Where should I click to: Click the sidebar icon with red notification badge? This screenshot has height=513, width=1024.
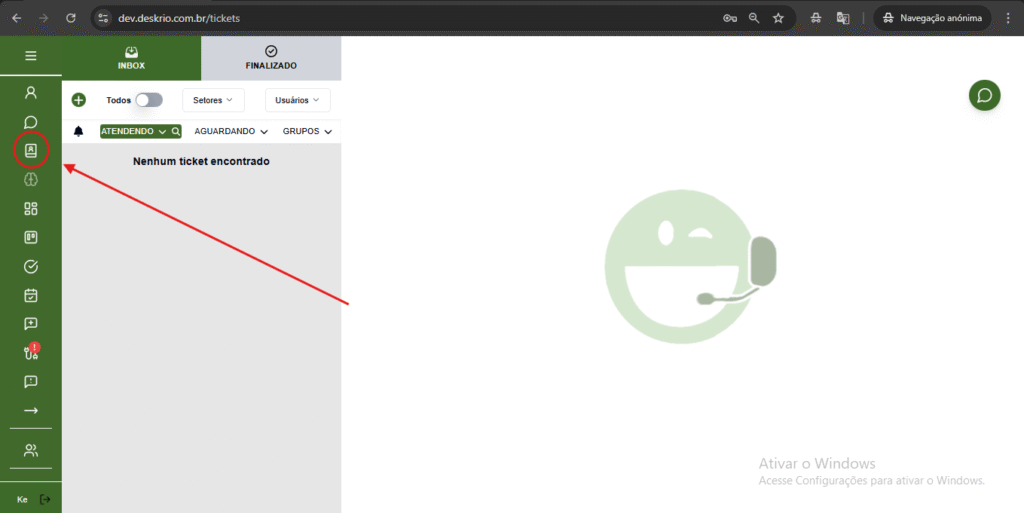pyautogui.click(x=31, y=352)
